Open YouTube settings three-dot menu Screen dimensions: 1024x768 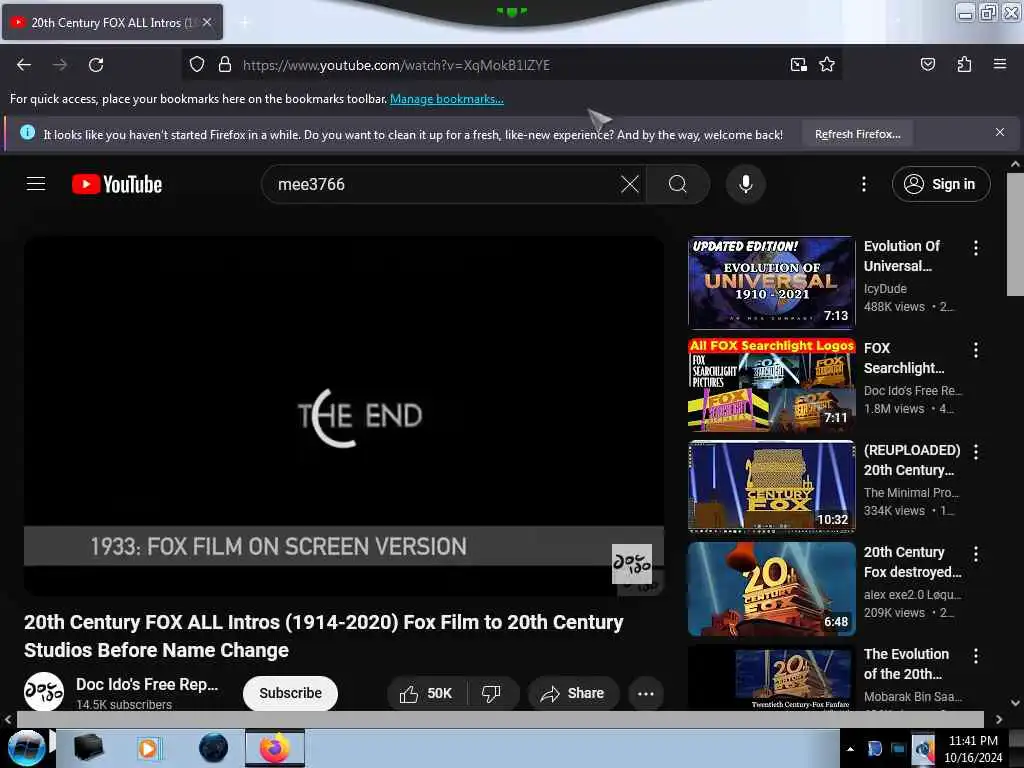click(x=863, y=184)
